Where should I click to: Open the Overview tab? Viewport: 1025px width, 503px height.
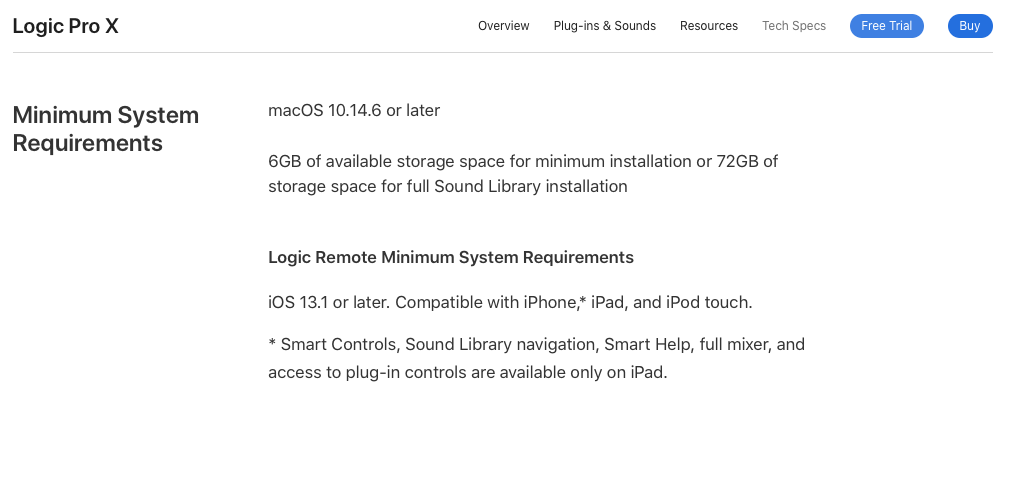pyautogui.click(x=504, y=26)
